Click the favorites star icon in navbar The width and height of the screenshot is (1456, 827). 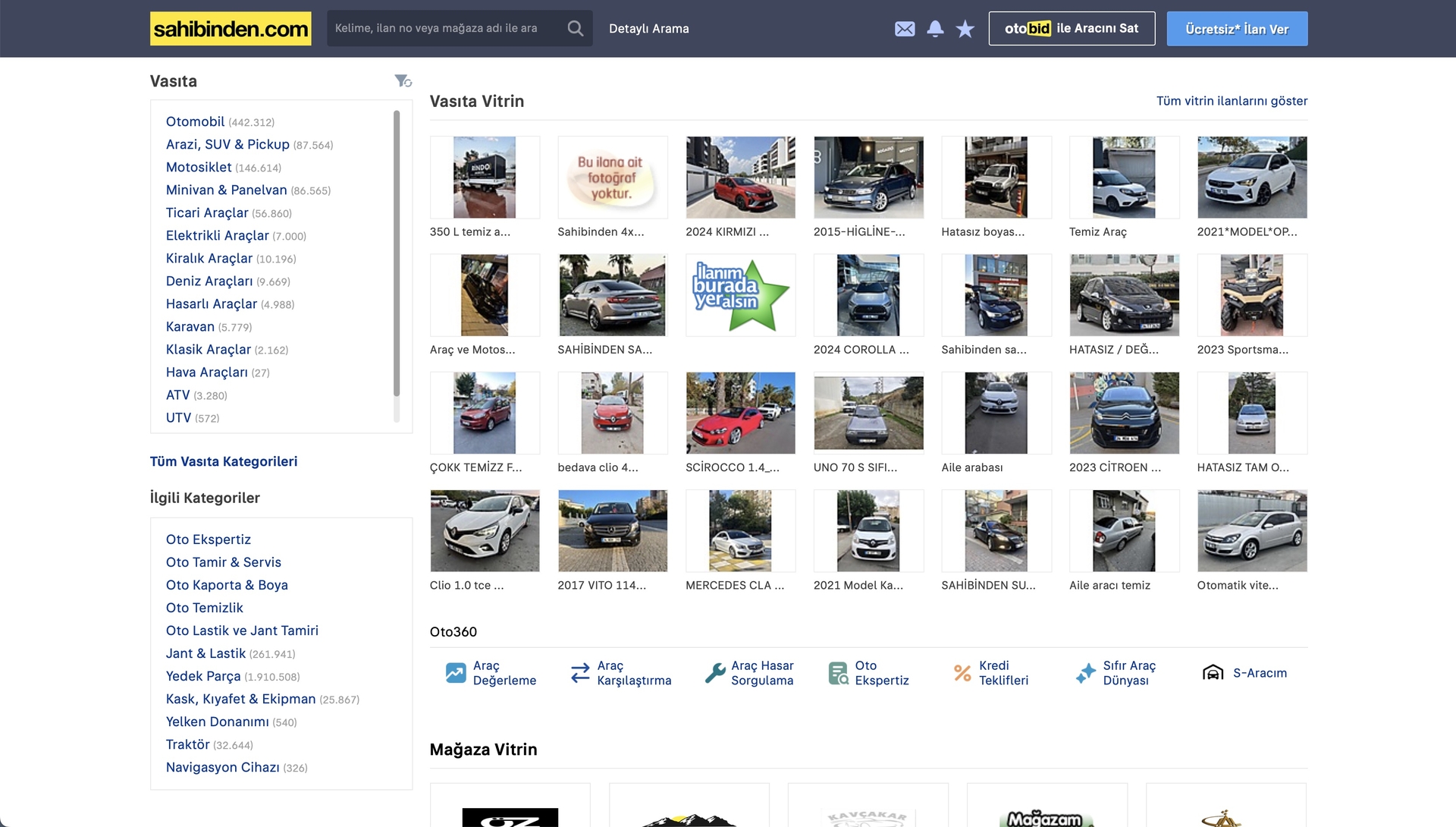tap(963, 28)
